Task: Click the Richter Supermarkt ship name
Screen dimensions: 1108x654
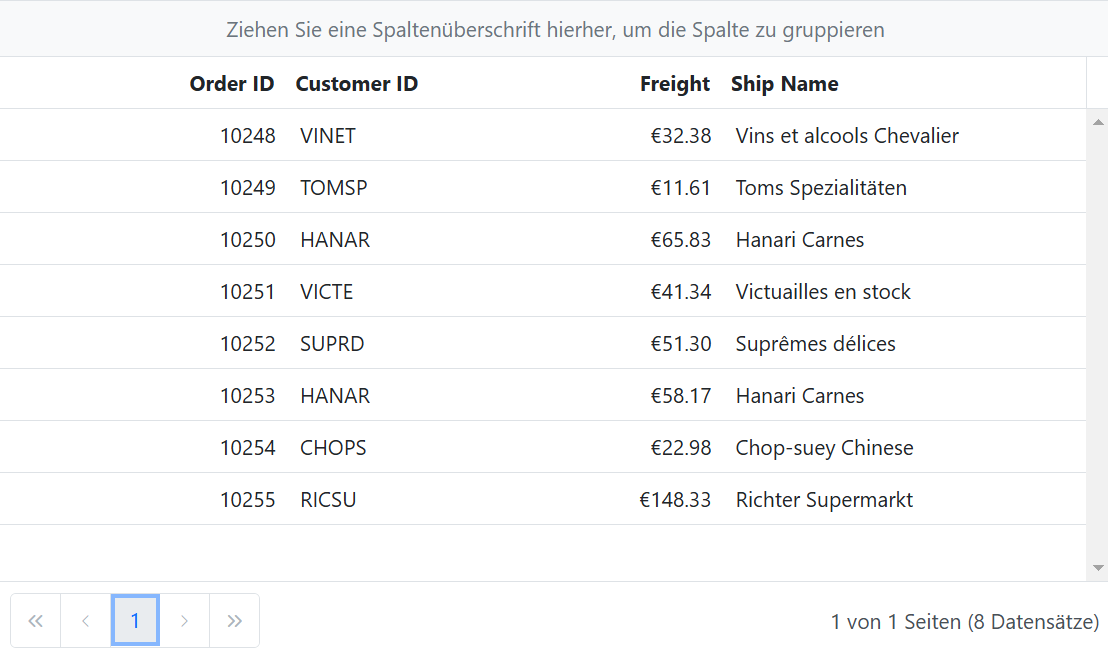Action: pyautogui.click(x=824, y=500)
